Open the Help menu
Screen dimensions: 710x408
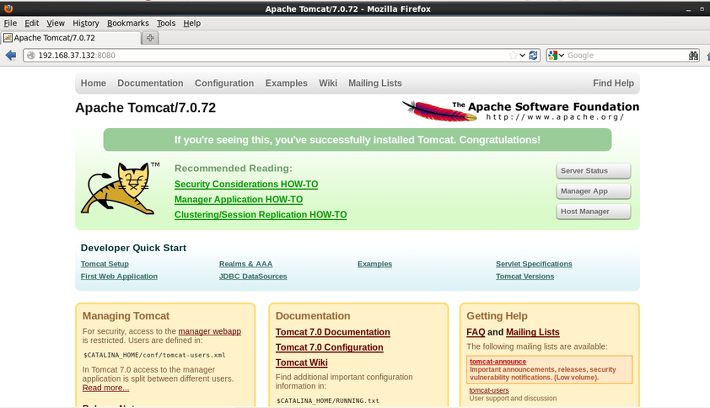(x=192, y=23)
